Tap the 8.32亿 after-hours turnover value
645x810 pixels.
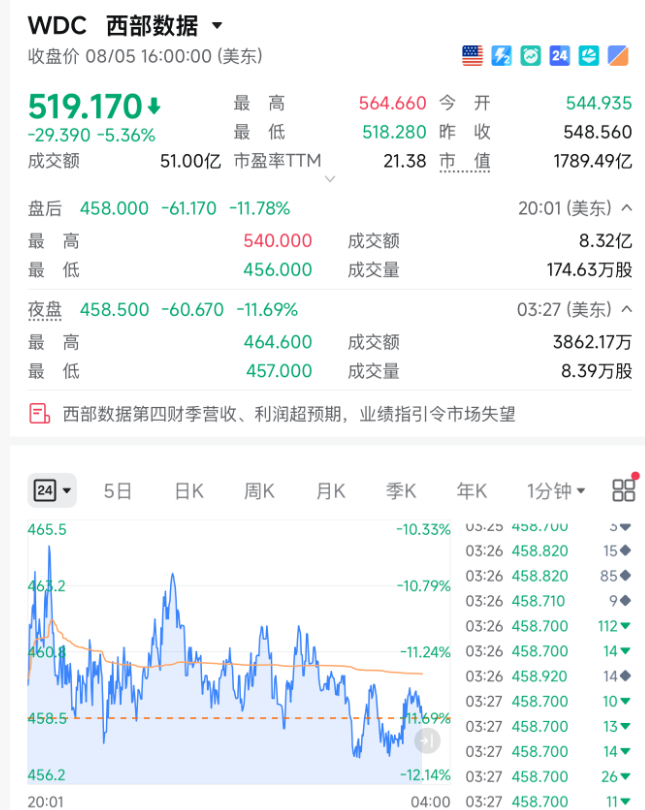coord(605,241)
